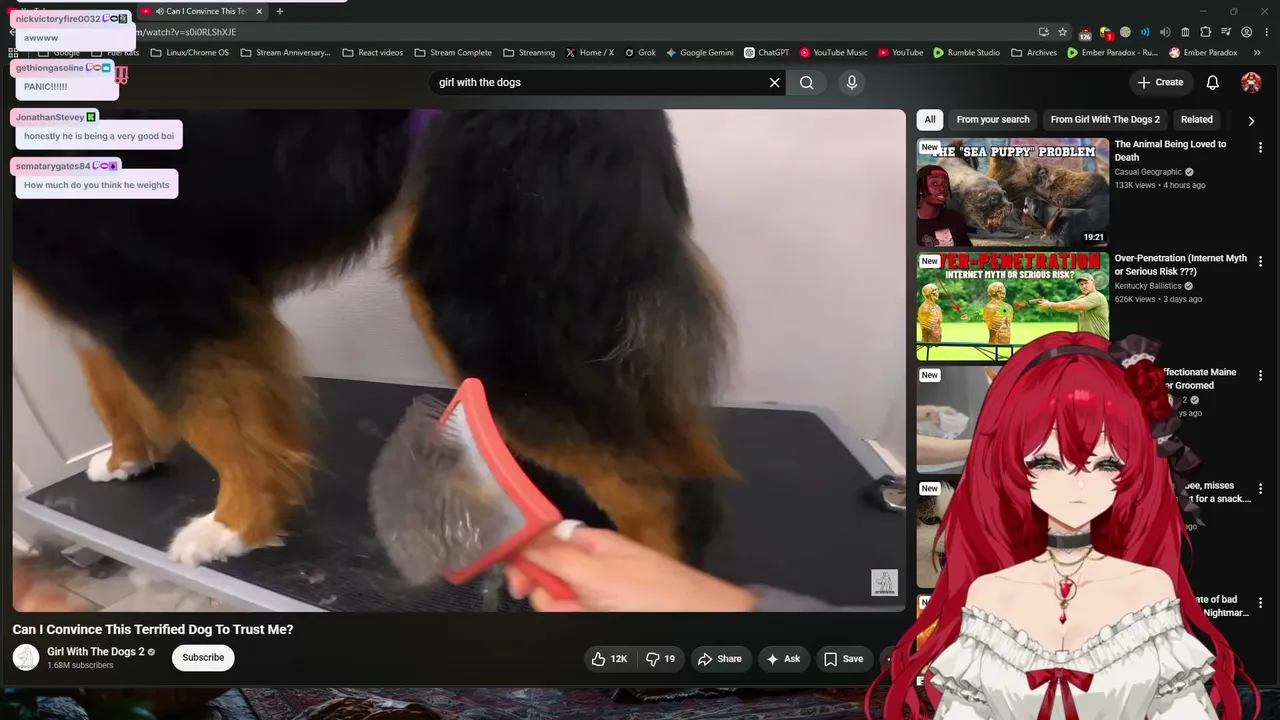Select the 'All' filter chip
This screenshot has width=1280, height=720.
(x=930, y=120)
